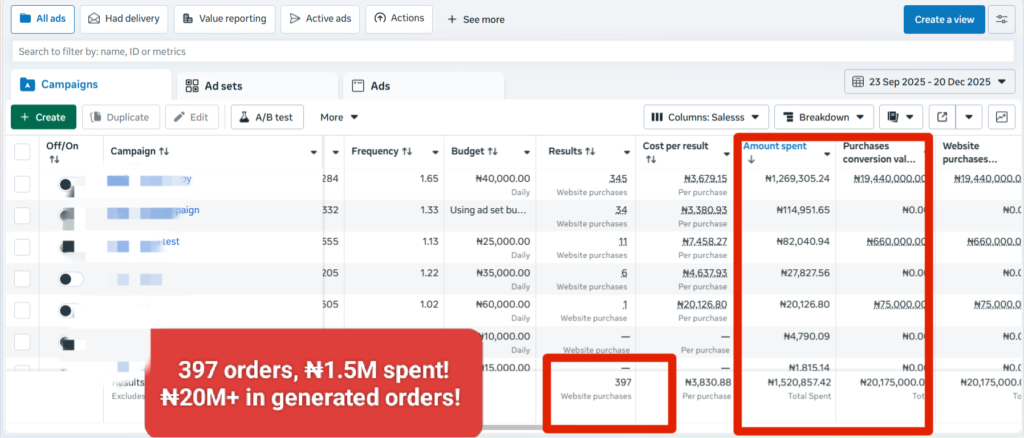
Task: Expand the Breakdown dropdown
Action: point(824,117)
